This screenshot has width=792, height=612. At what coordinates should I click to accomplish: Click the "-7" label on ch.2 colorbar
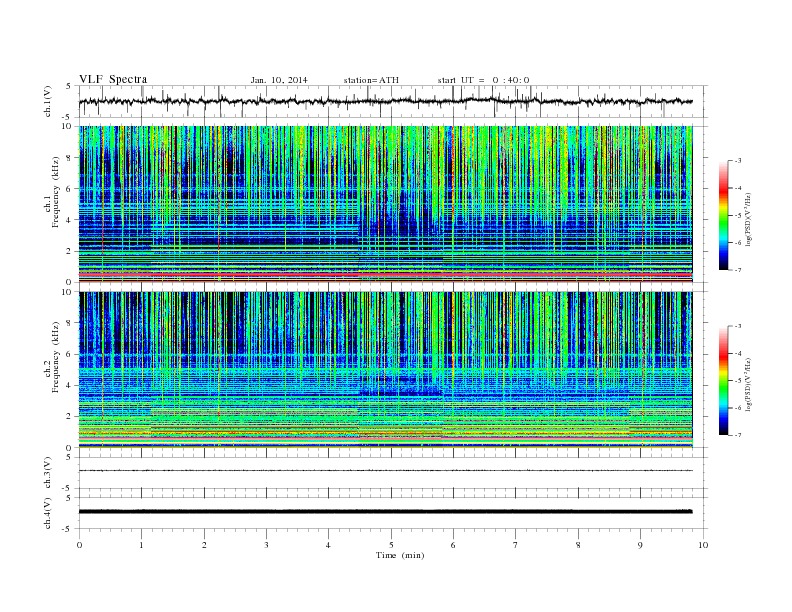[737, 435]
